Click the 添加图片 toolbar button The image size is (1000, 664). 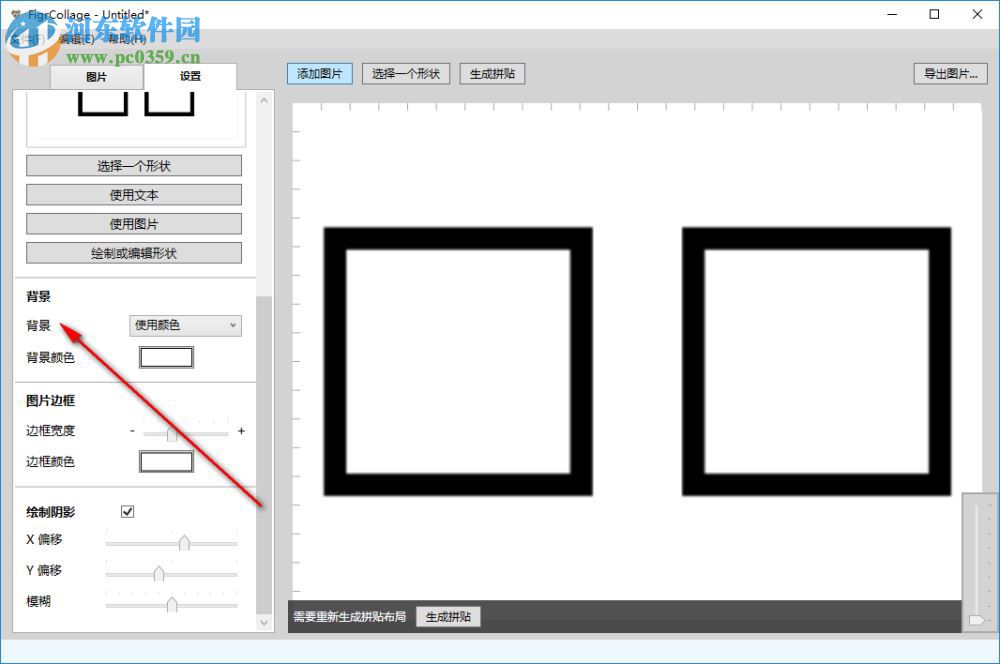click(319, 73)
